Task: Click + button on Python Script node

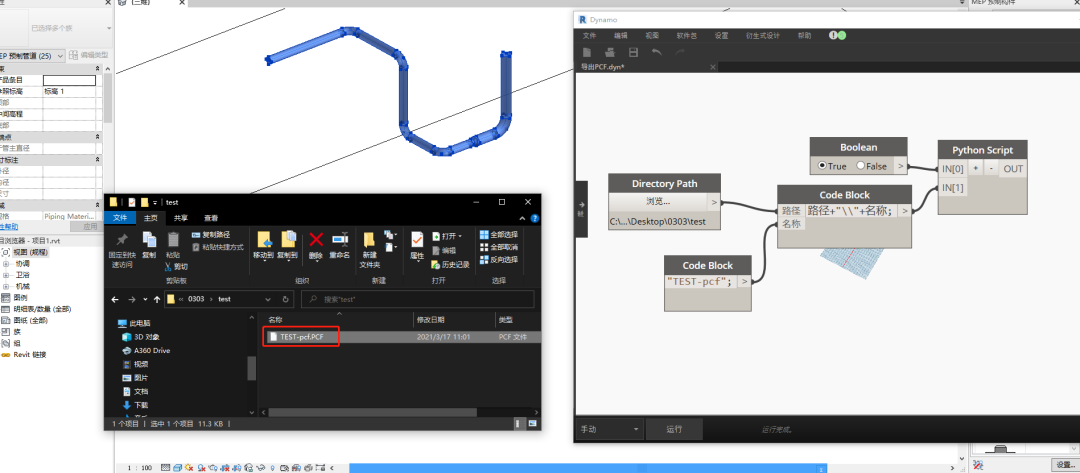Action: point(975,169)
